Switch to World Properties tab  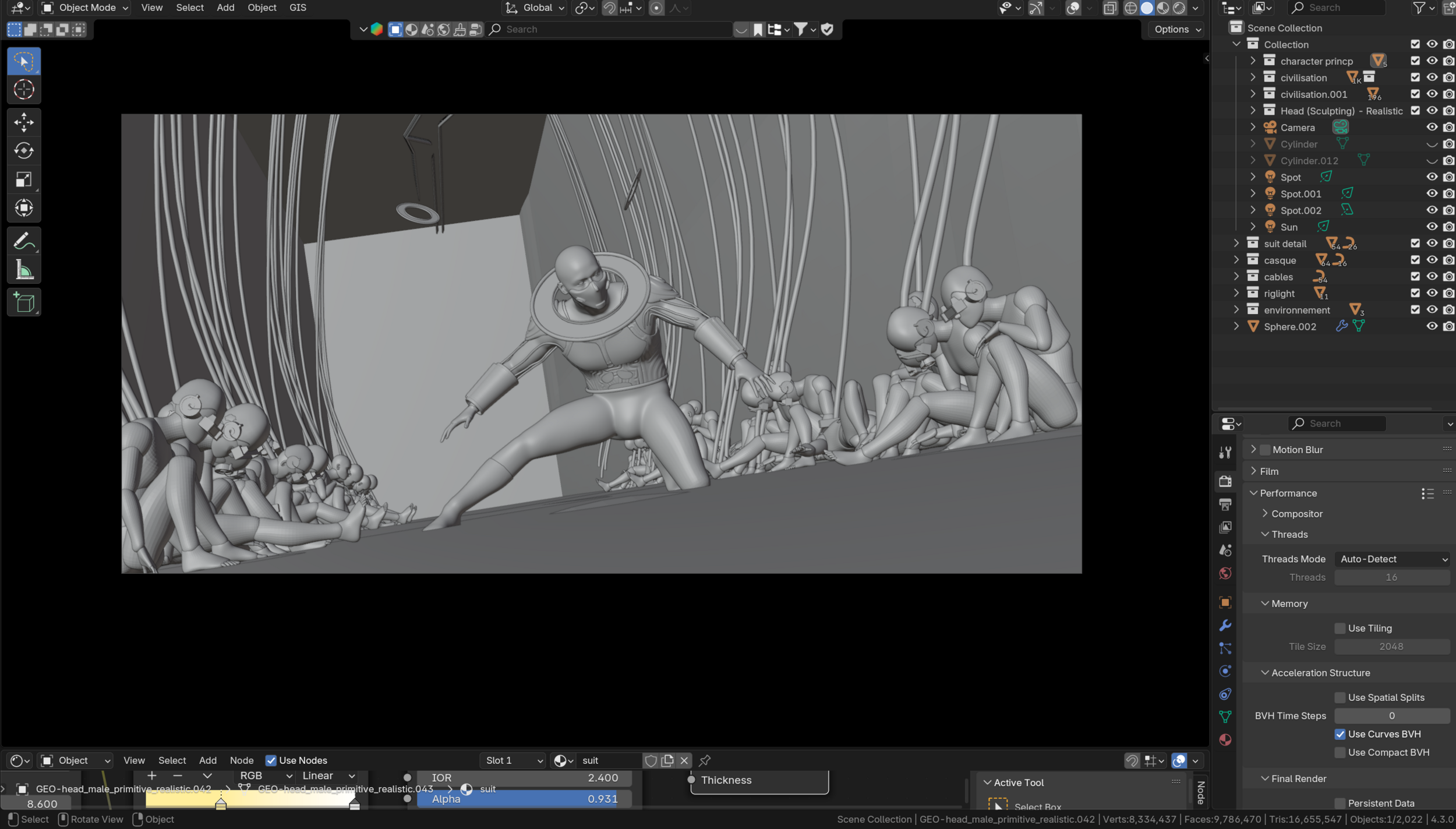pos(1226,573)
